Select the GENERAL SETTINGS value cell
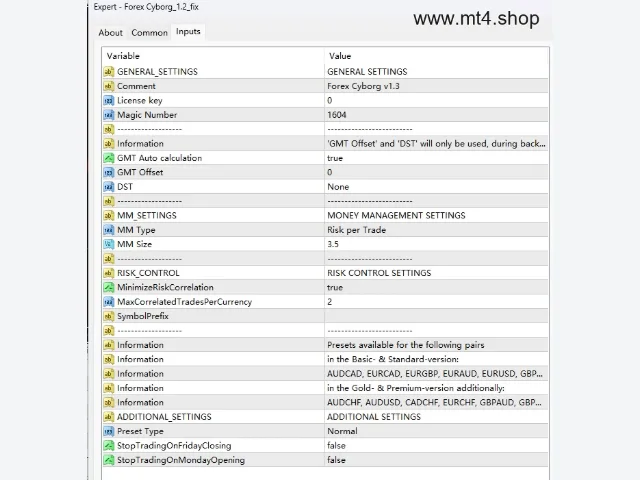The width and height of the screenshot is (640, 480). click(436, 72)
